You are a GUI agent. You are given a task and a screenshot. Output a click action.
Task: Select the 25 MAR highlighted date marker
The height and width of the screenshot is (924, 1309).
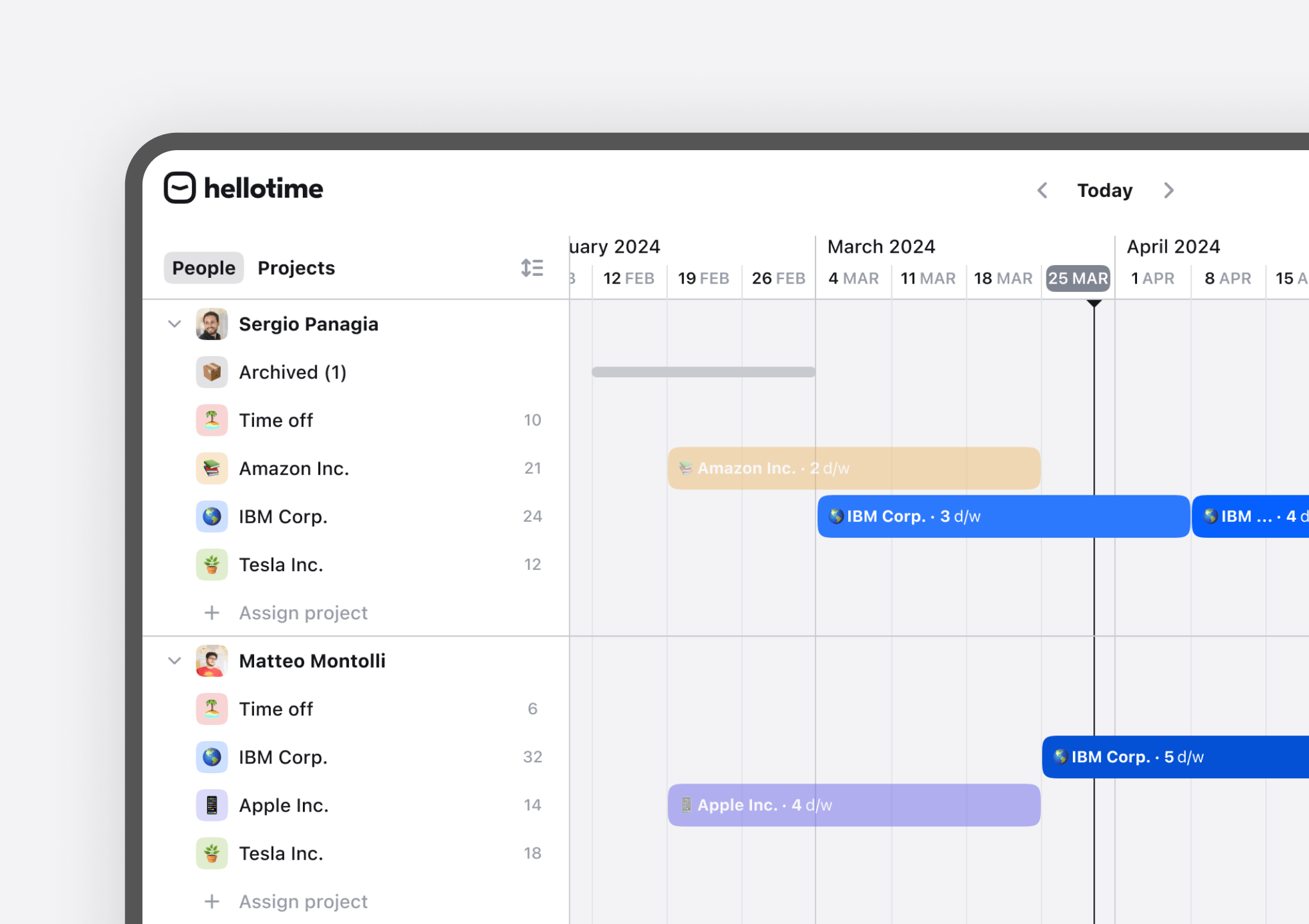click(1078, 278)
